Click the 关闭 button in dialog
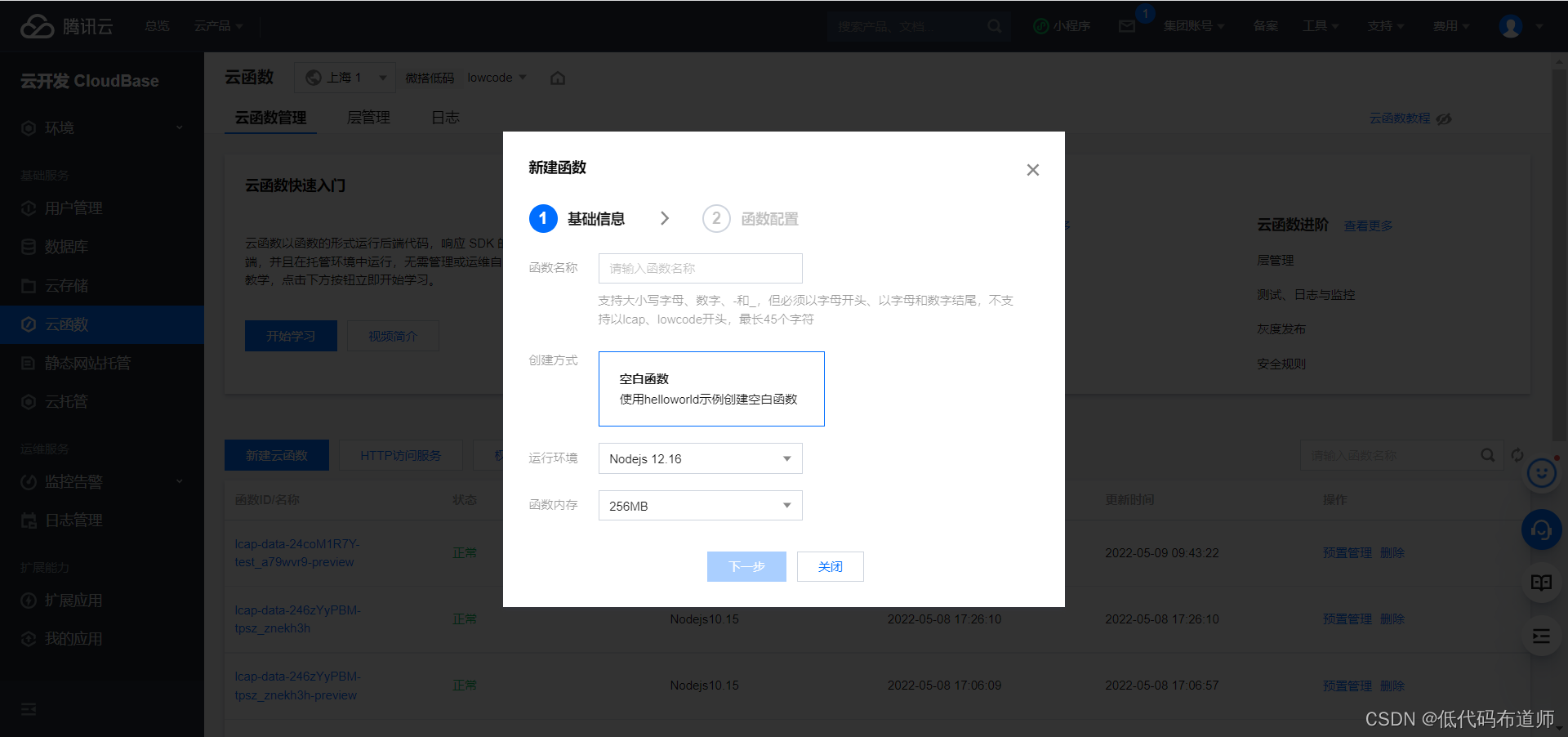 (x=831, y=566)
